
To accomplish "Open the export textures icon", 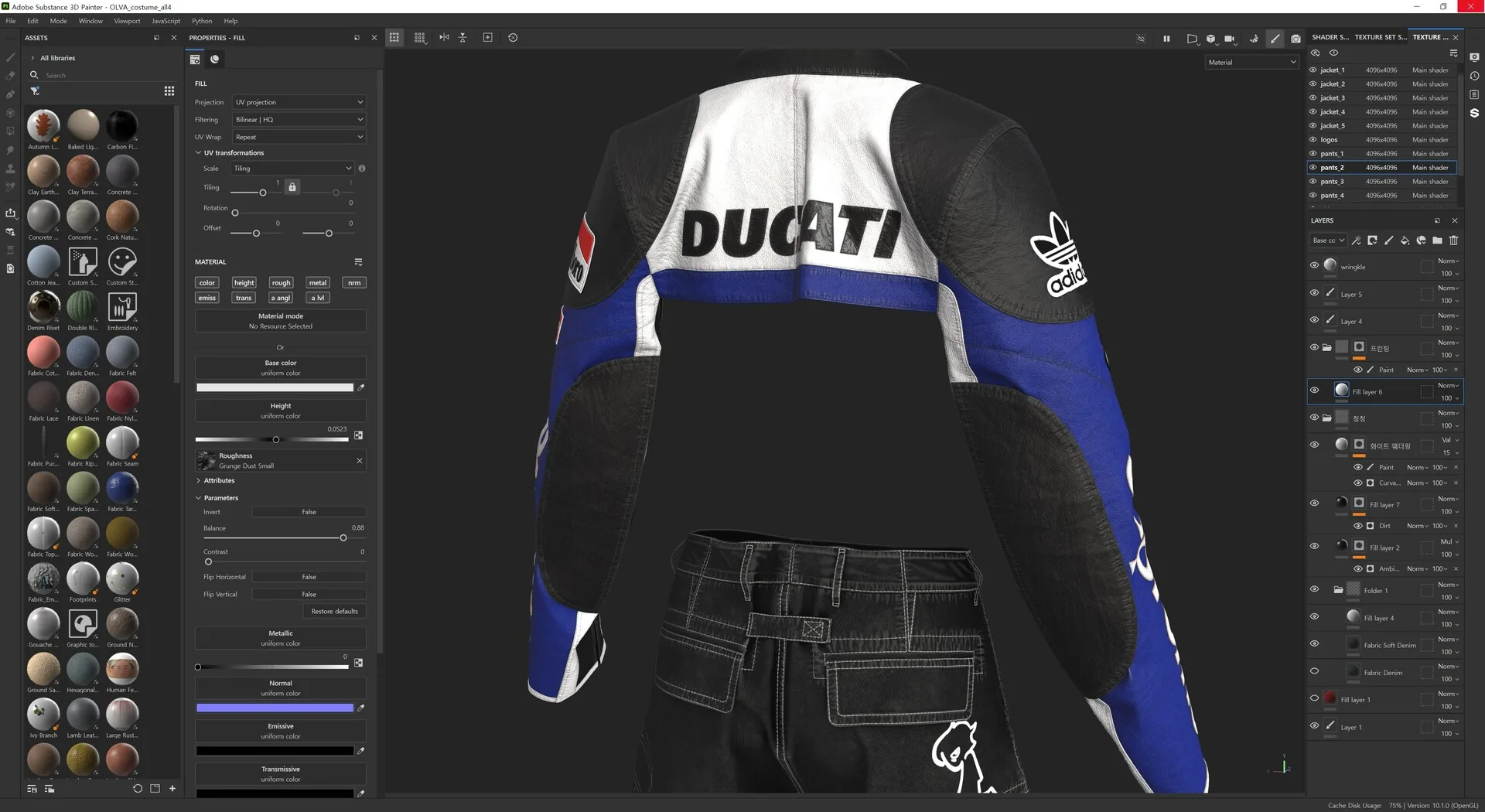I will click(10, 213).
